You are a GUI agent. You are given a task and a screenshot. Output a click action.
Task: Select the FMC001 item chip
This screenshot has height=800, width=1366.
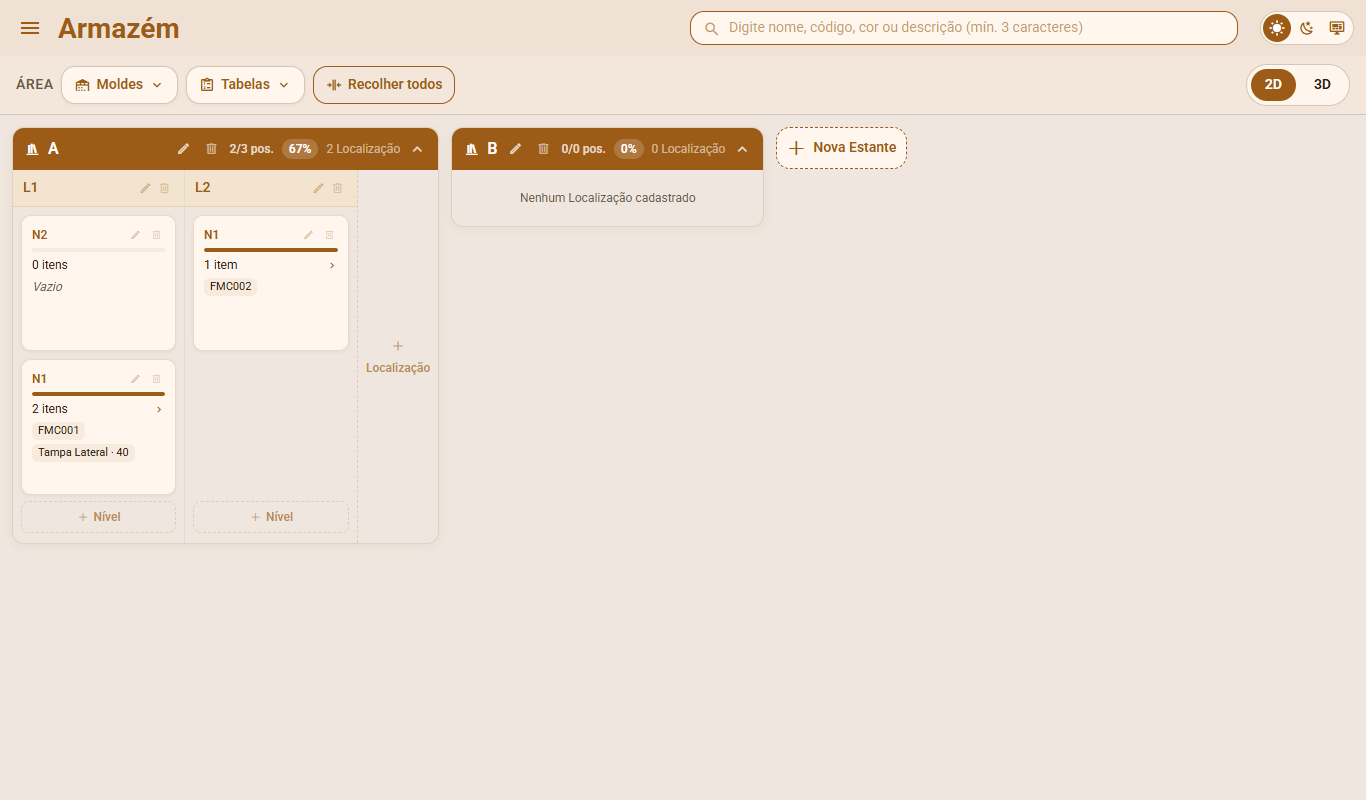[59, 431]
